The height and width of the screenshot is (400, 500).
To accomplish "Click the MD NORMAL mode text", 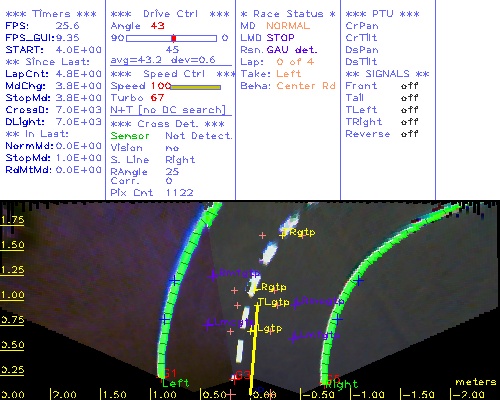I will pyautogui.click(x=275, y=26).
